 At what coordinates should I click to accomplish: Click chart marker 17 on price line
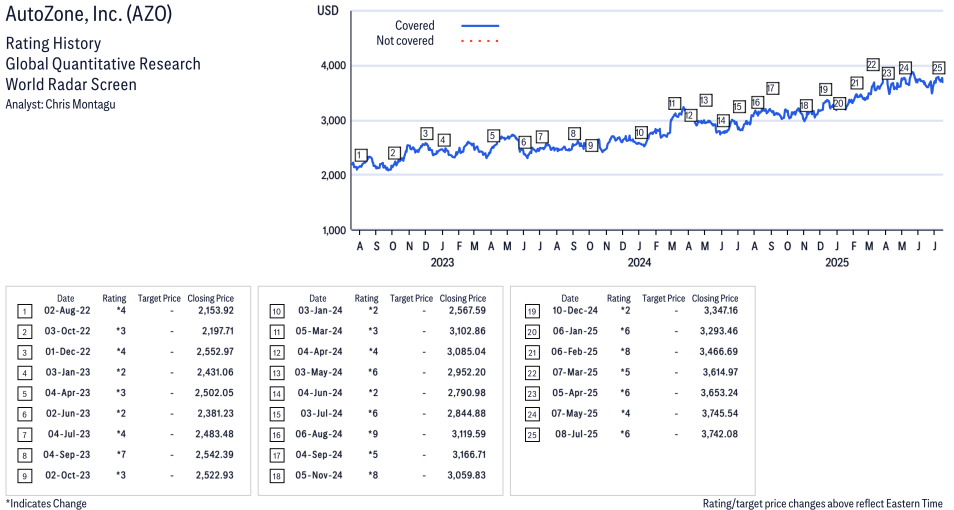pos(772,88)
